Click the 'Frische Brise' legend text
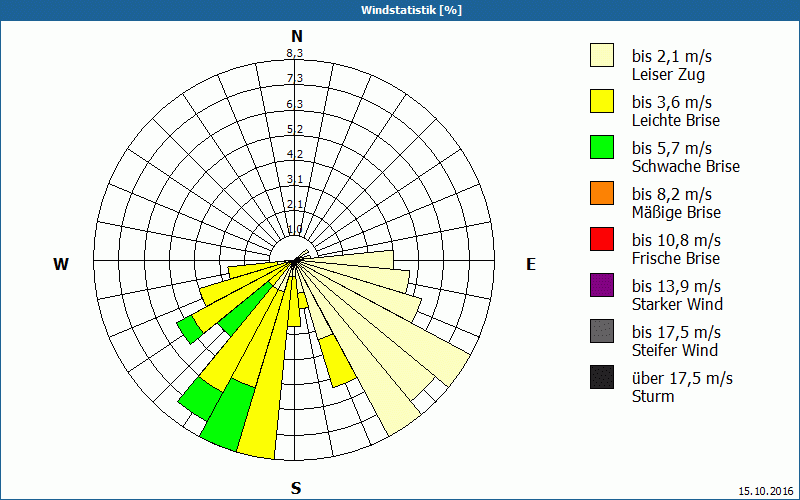The height and width of the screenshot is (500, 800). click(676, 258)
